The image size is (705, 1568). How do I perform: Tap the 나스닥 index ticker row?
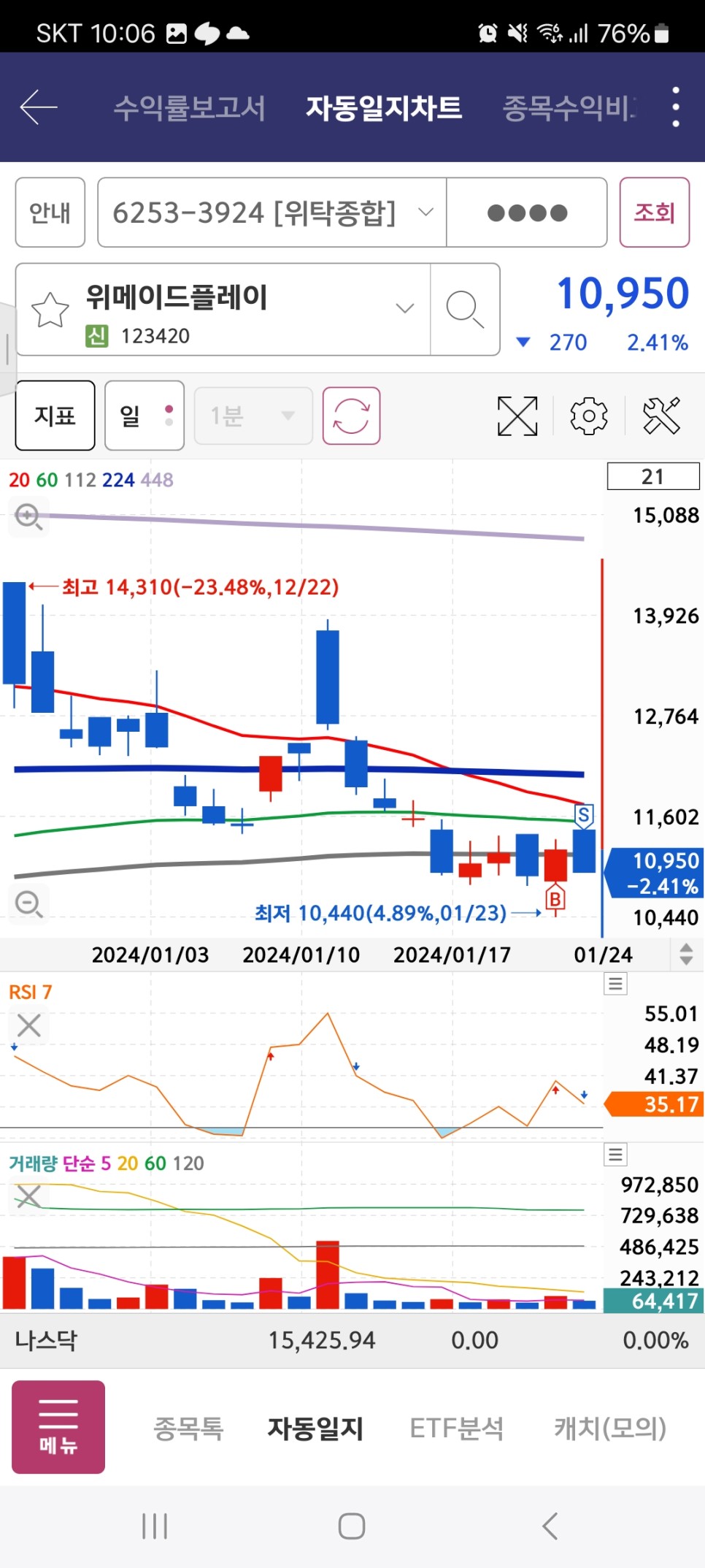(x=352, y=1340)
